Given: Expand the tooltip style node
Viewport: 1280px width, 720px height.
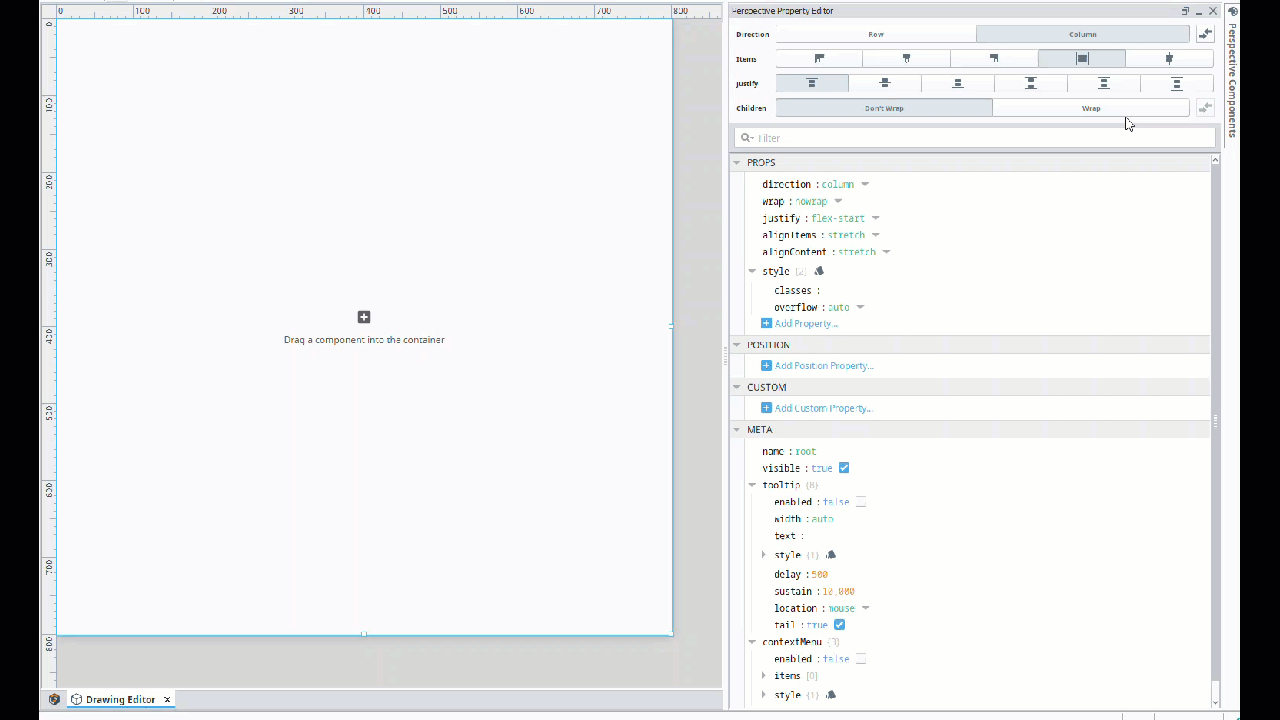Looking at the screenshot, I should (x=764, y=555).
